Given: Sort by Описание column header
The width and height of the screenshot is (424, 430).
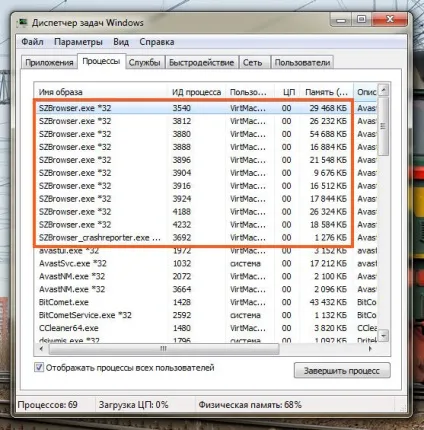Looking at the screenshot, I should [x=365, y=92].
